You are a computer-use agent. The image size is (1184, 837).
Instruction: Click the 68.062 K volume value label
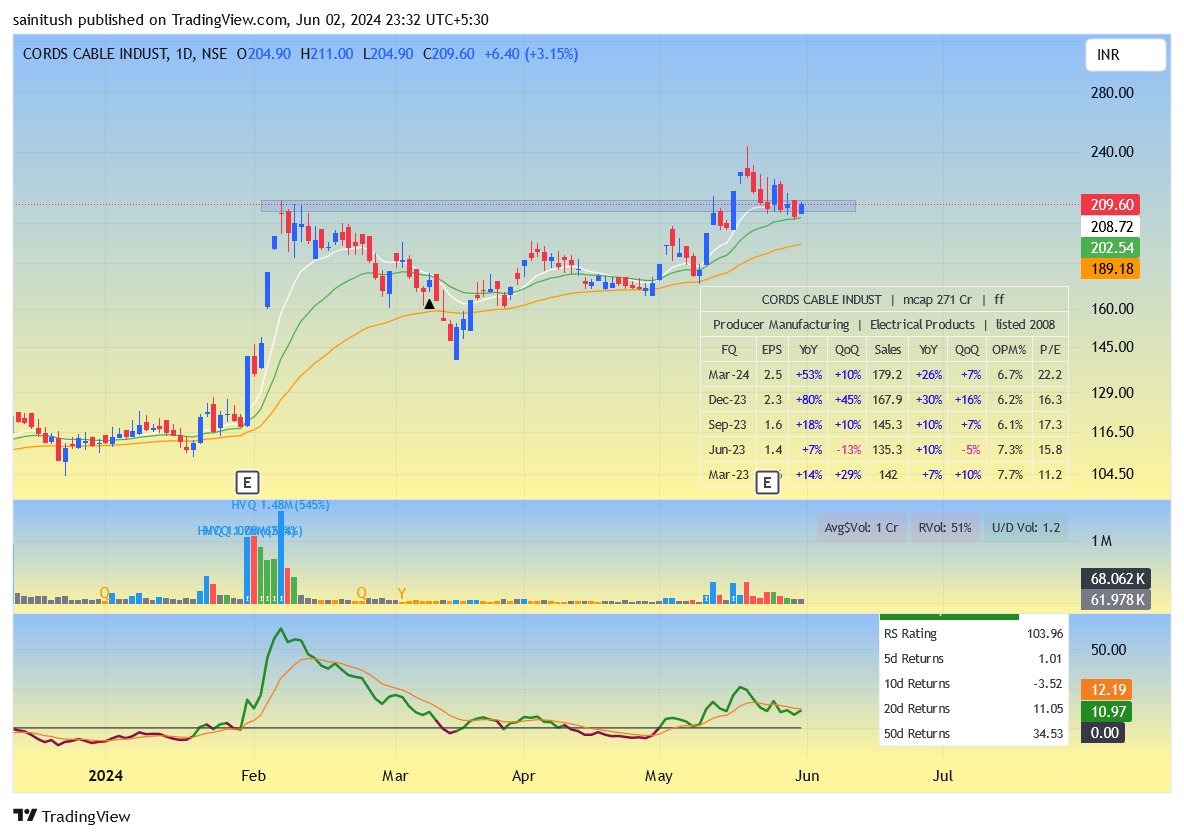pyautogui.click(x=1117, y=579)
